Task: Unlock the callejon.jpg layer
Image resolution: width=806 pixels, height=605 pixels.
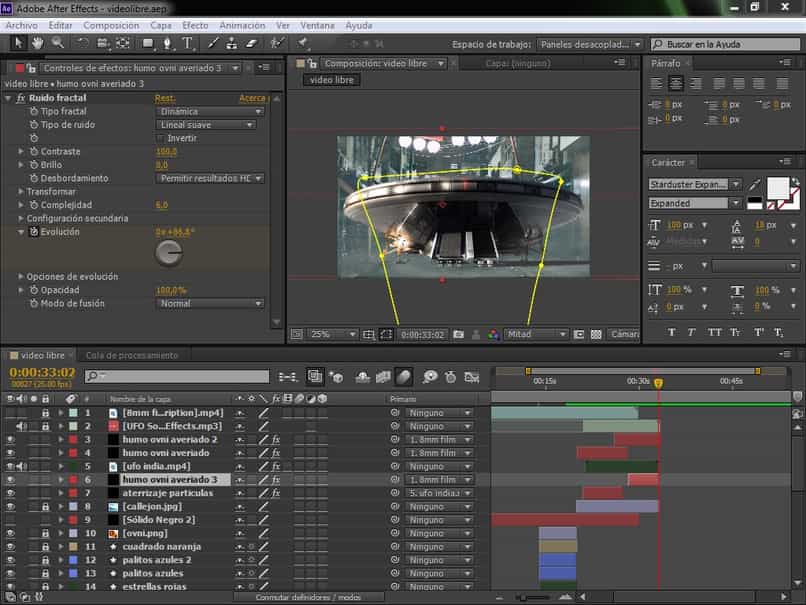Action: [46, 505]
